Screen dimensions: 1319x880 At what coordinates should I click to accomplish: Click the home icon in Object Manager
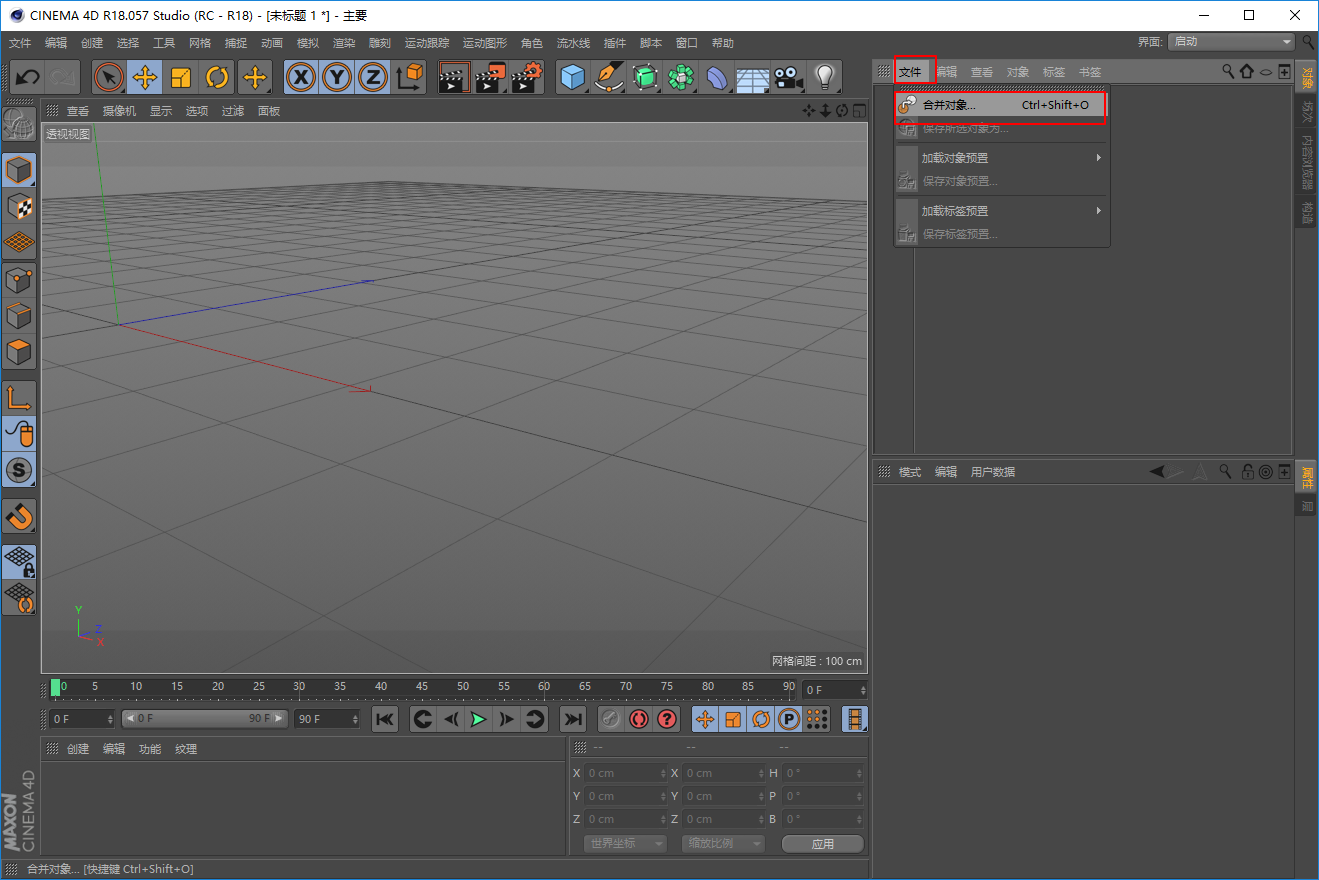[1246, 72]
